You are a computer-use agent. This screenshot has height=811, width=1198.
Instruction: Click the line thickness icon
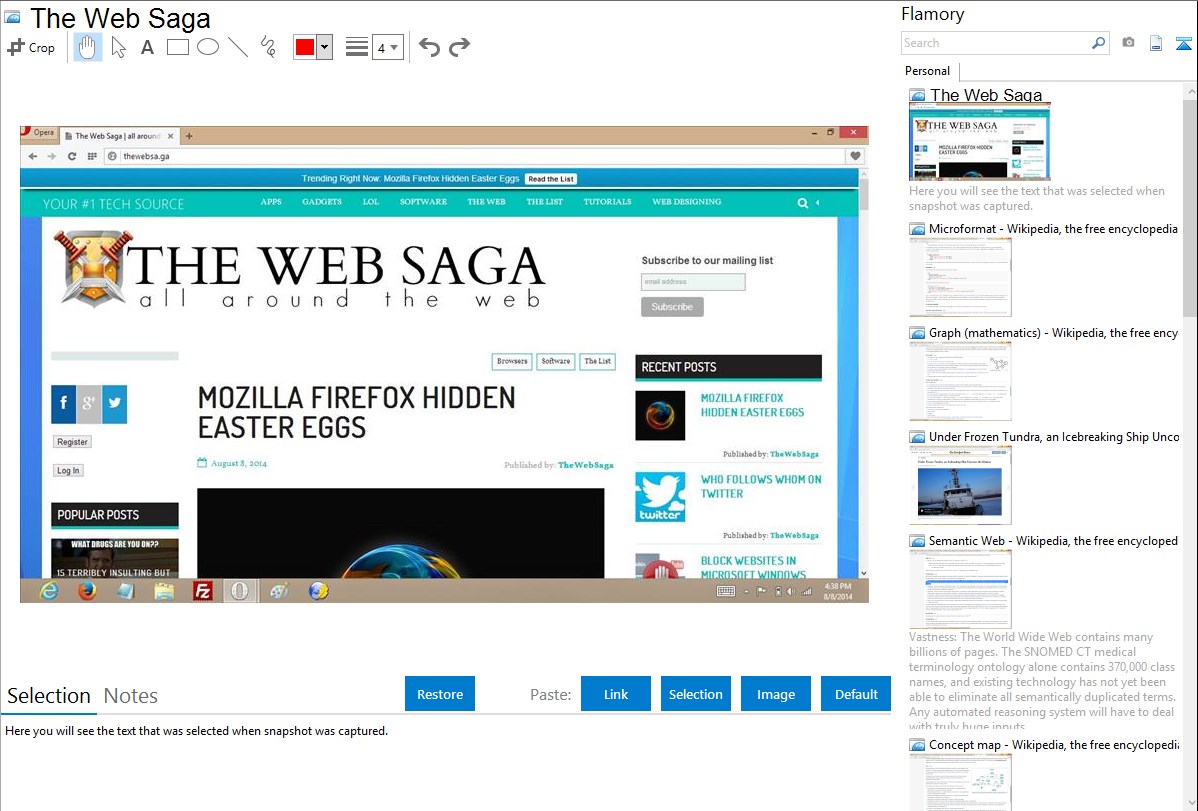tap(356, 47)
